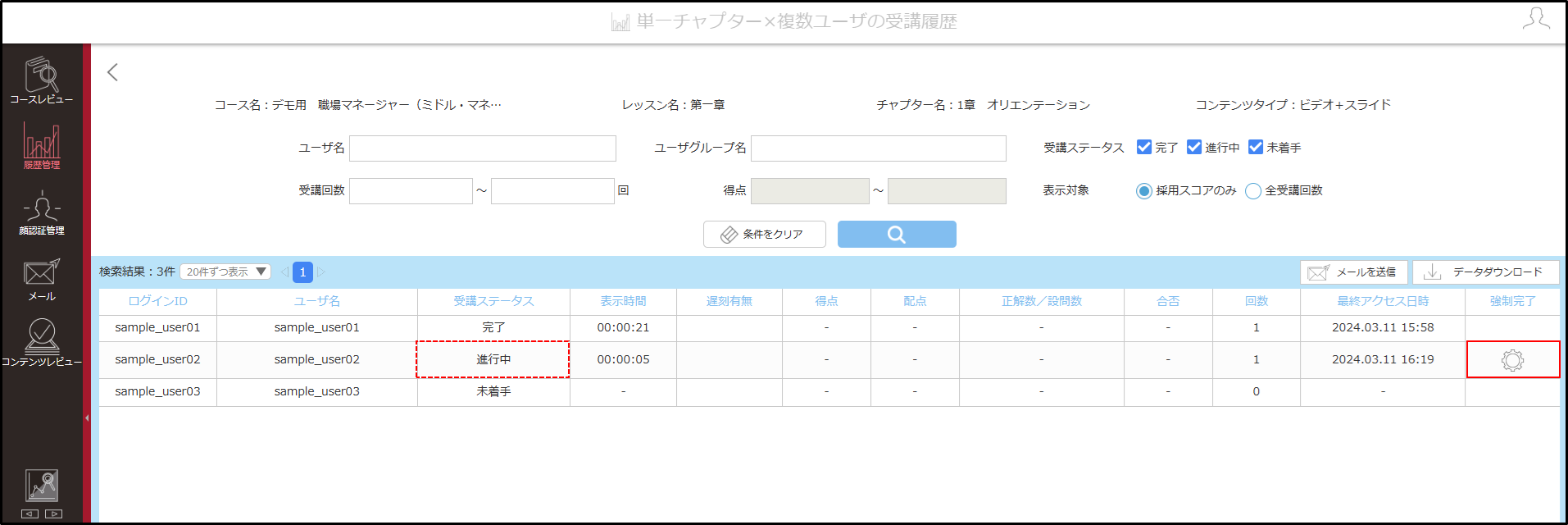This screenshot has height=525, width=1568.
Task: Focus the ユーザ名 input field
Action: coord(483,148)
